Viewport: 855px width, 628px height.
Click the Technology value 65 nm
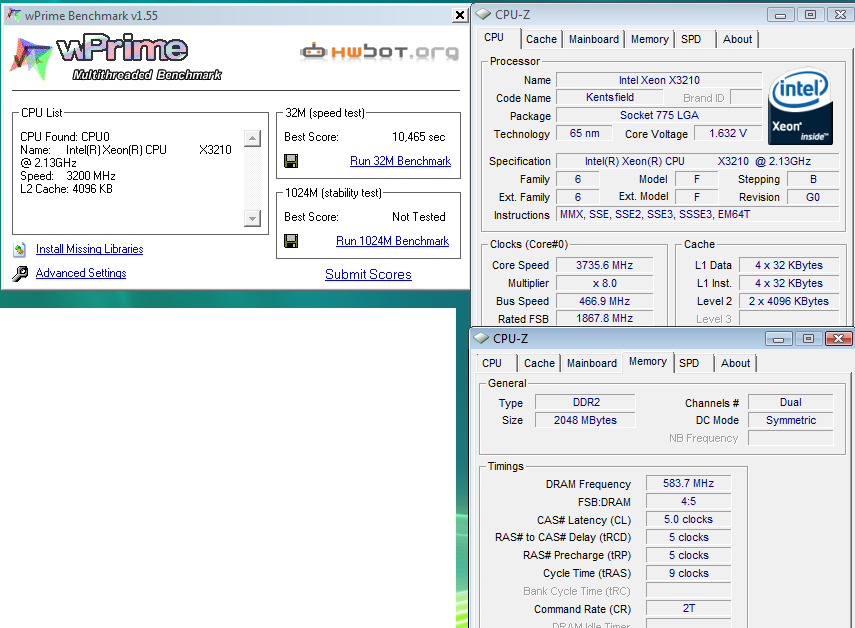(x=584, y=134)
